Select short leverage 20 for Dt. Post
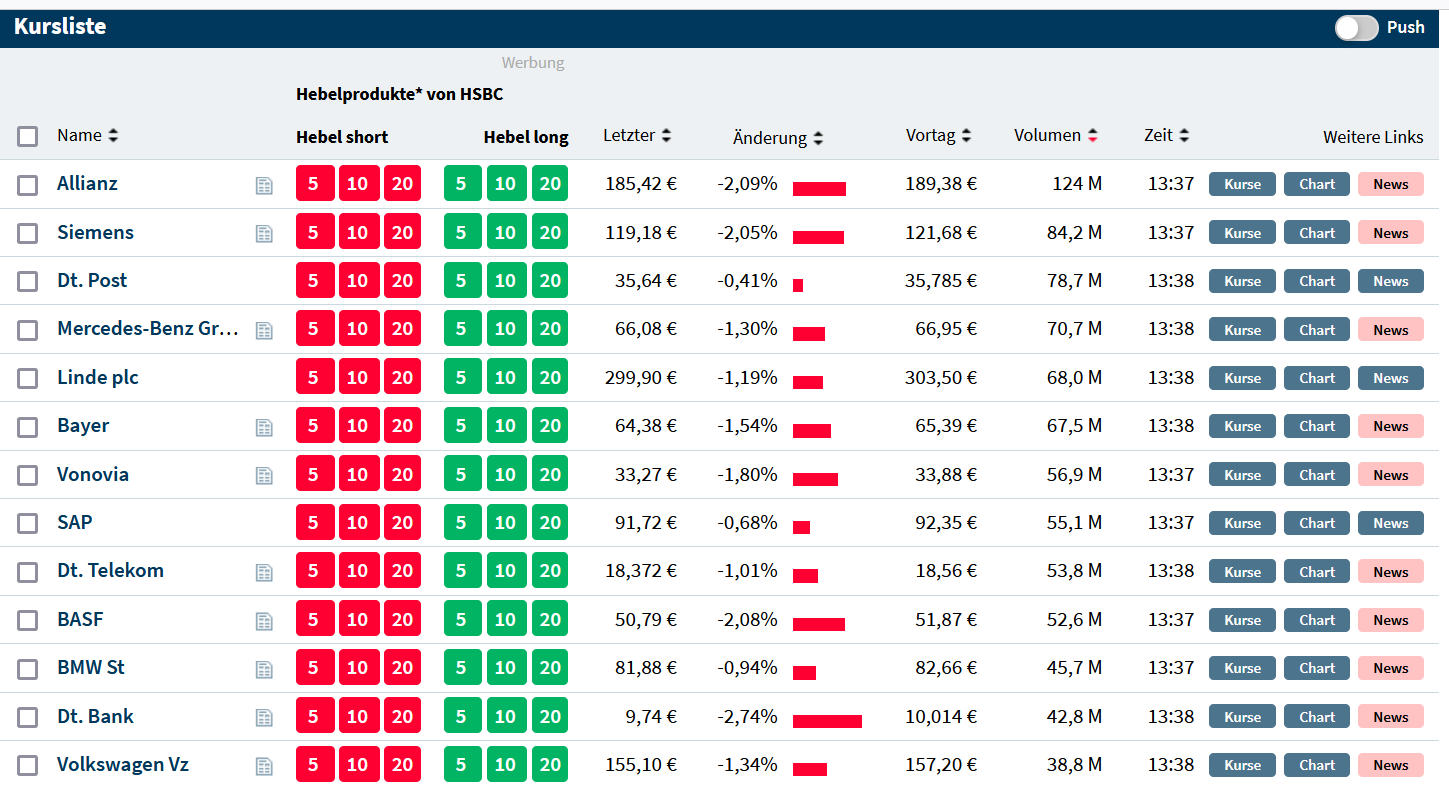The width and height of the screenshot is (1449, 788). [x=402, y=280]
